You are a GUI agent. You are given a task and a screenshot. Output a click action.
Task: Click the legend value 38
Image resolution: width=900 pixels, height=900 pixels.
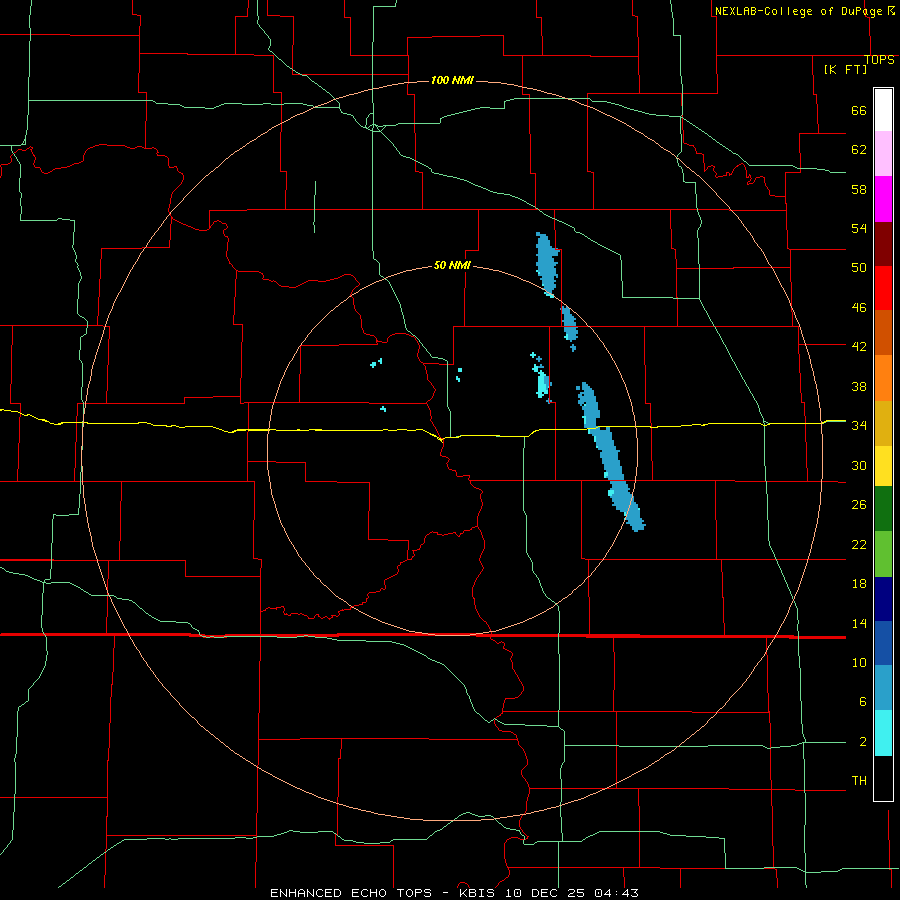(859, 386)
